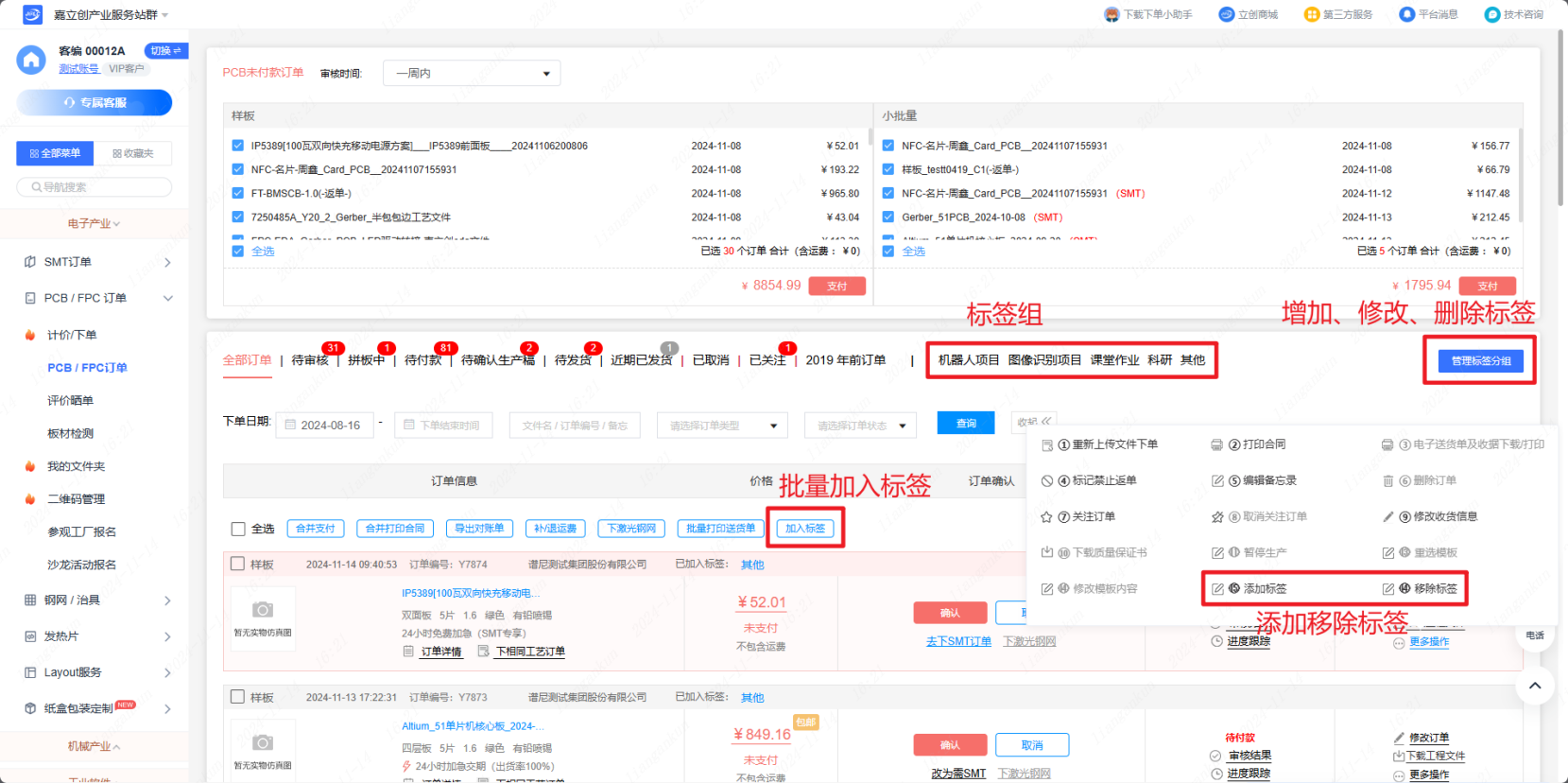Open the 下载下单小助手 icon in top bar
1568x783 pixels.
[x=1111, y=14]
